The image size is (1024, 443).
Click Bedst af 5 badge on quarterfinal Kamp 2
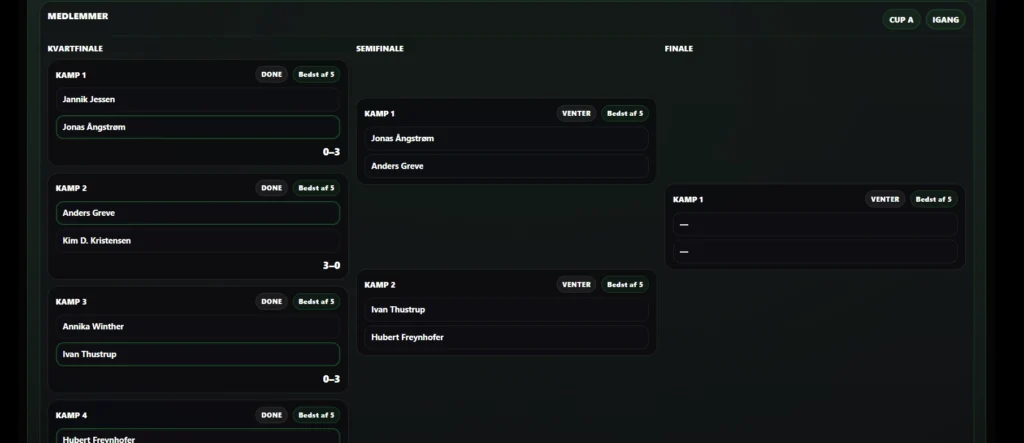pyautogui.click(x=316, y=188)
